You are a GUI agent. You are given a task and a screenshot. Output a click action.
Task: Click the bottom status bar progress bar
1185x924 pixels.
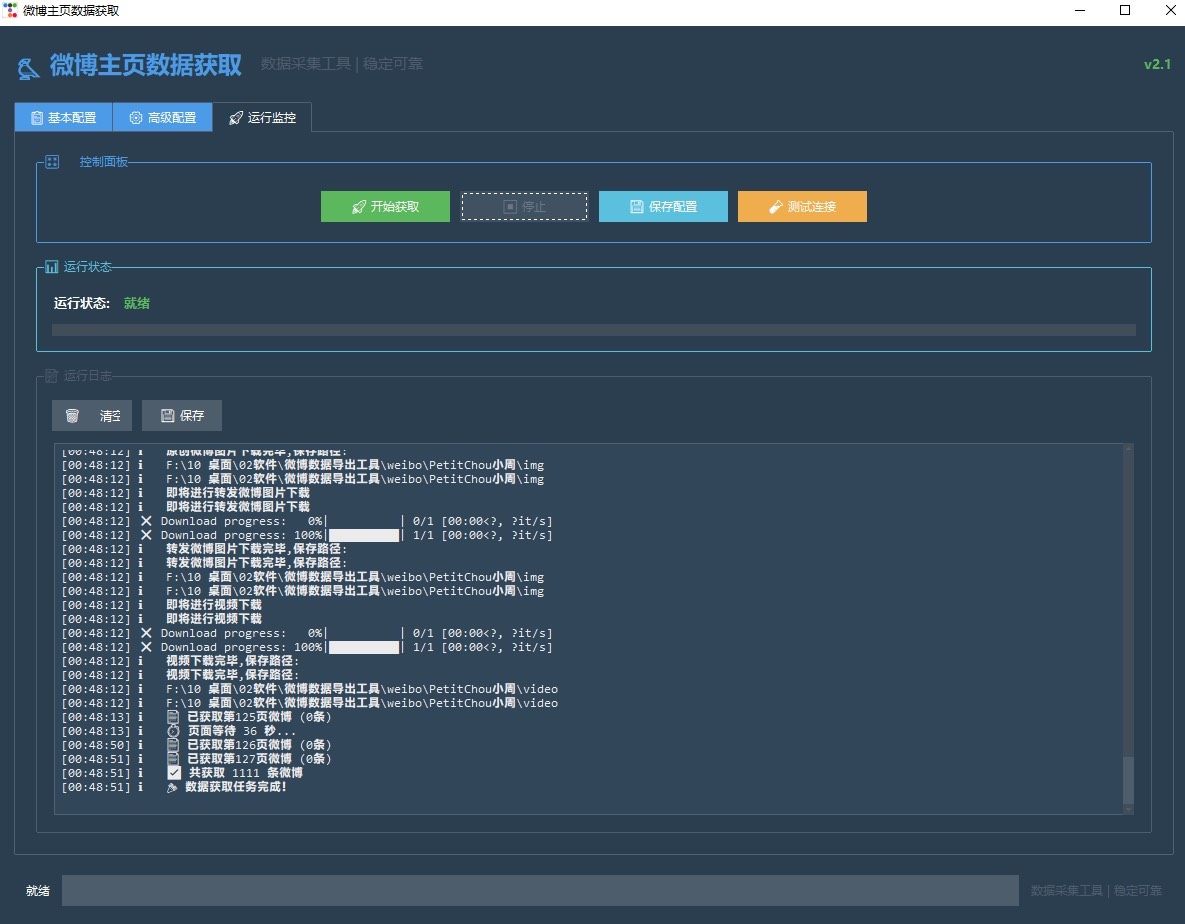pos(540,890)
